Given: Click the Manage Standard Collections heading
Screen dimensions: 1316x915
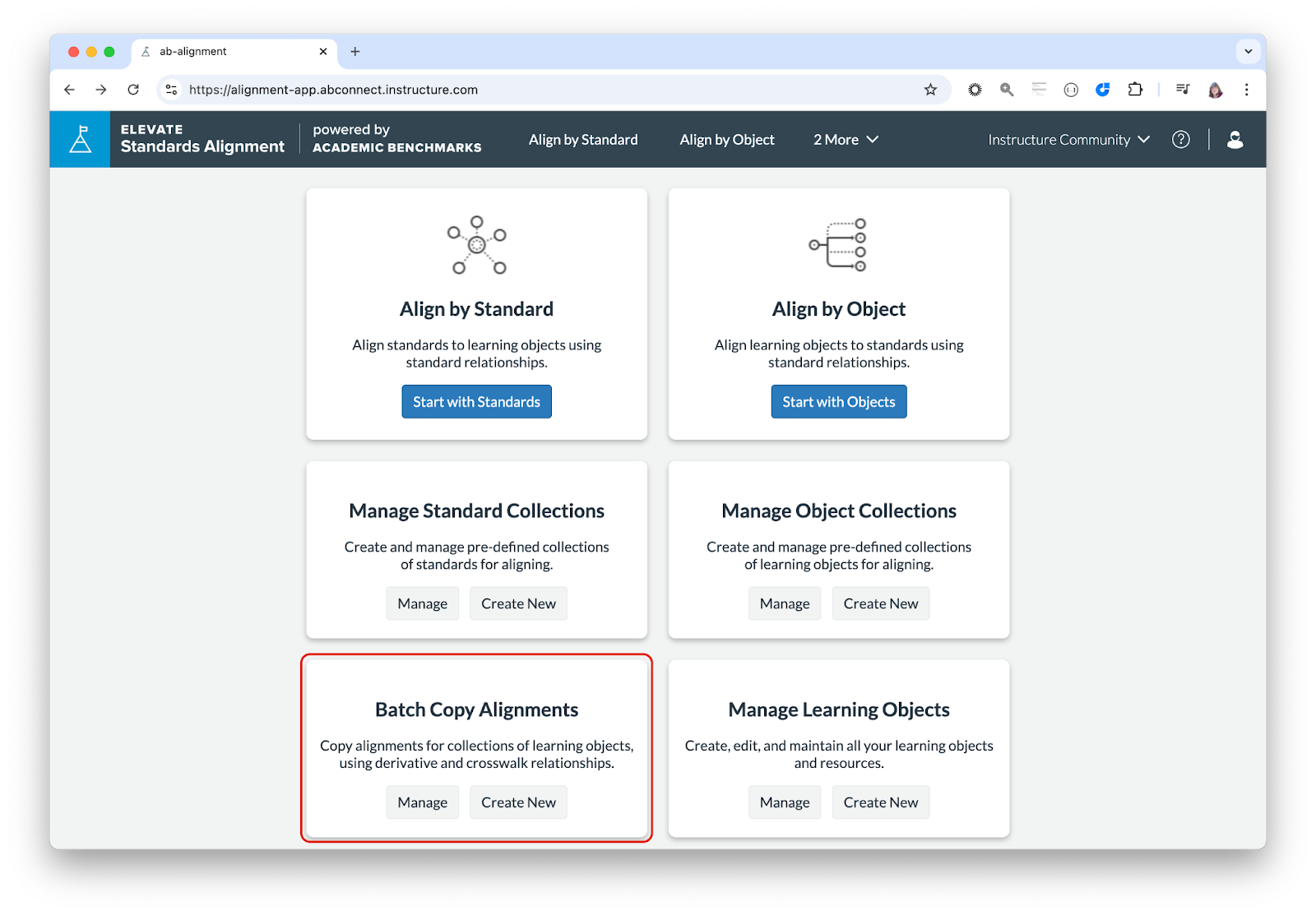Looking at the screenshot, I should (x=476, y=511).
